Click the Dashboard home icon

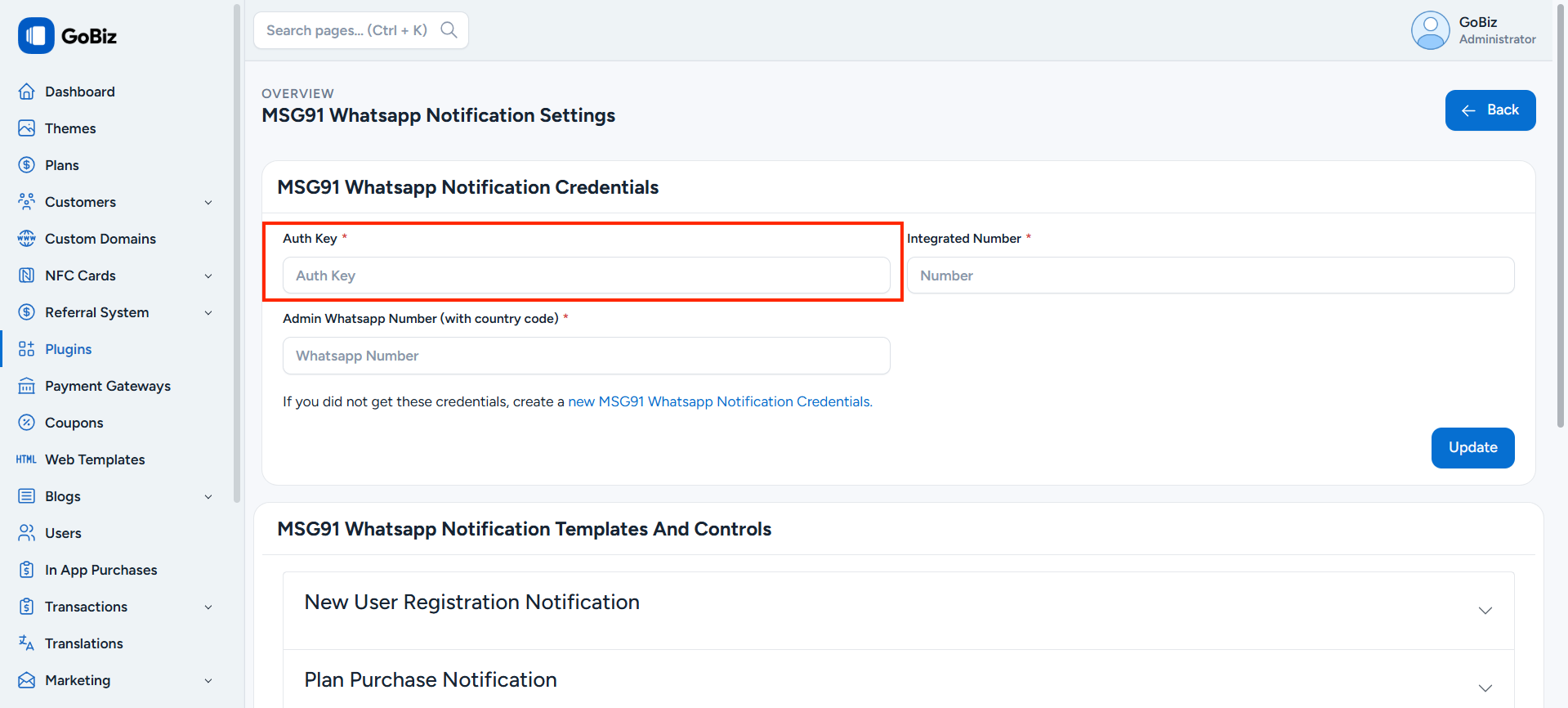(27, 92)
